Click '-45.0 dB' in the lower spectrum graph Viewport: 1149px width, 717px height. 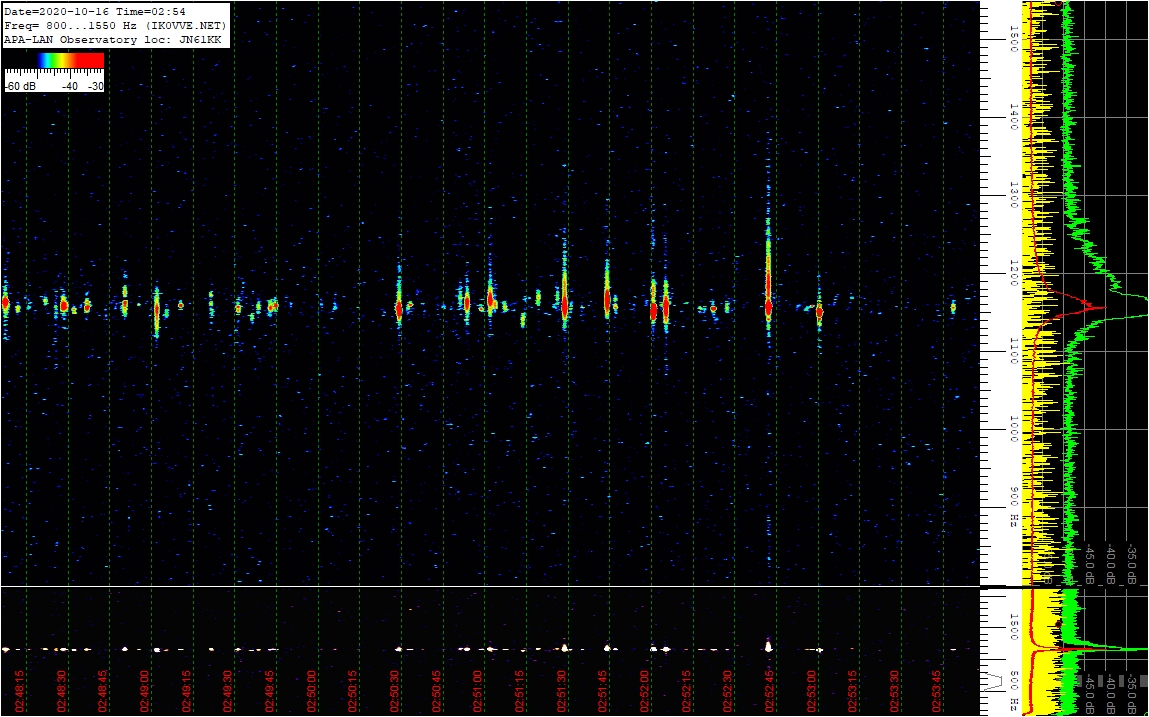coord(1090,694)
